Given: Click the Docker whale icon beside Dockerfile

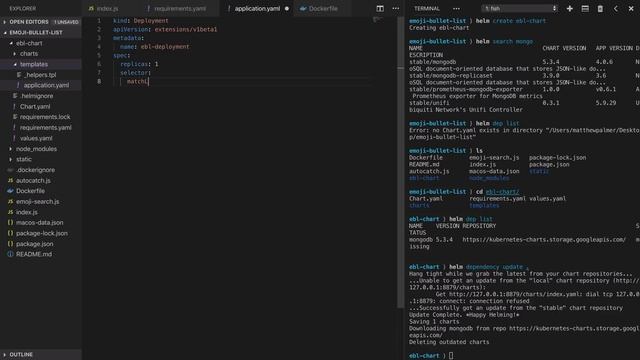Looking at the screenshot, I should 10,191.
